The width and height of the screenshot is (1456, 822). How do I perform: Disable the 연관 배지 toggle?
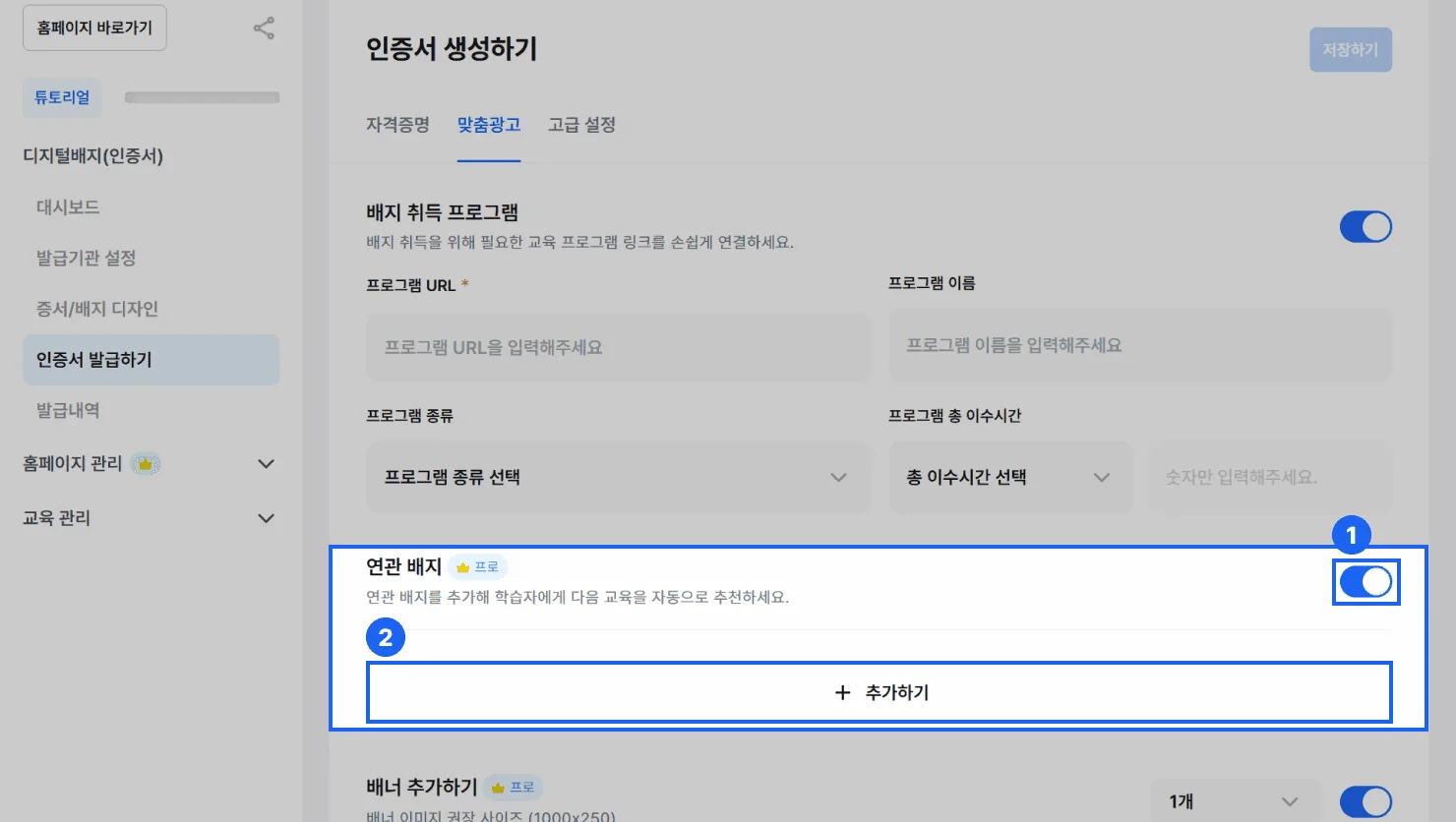1365,582
